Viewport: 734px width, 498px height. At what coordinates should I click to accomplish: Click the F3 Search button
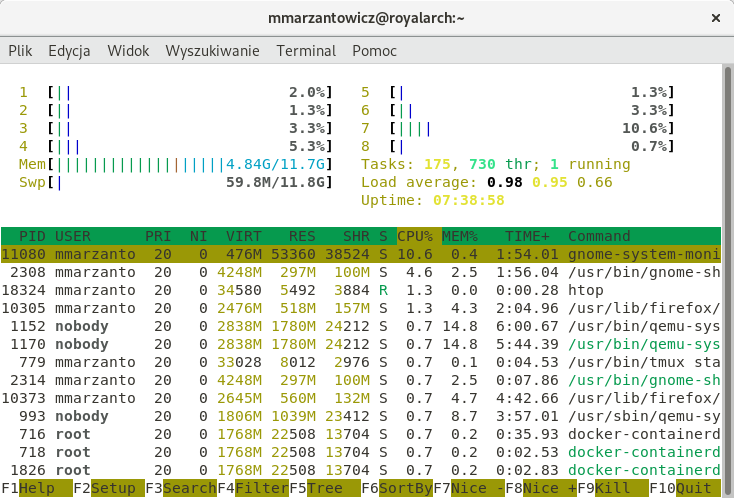(x=181, y=488)
